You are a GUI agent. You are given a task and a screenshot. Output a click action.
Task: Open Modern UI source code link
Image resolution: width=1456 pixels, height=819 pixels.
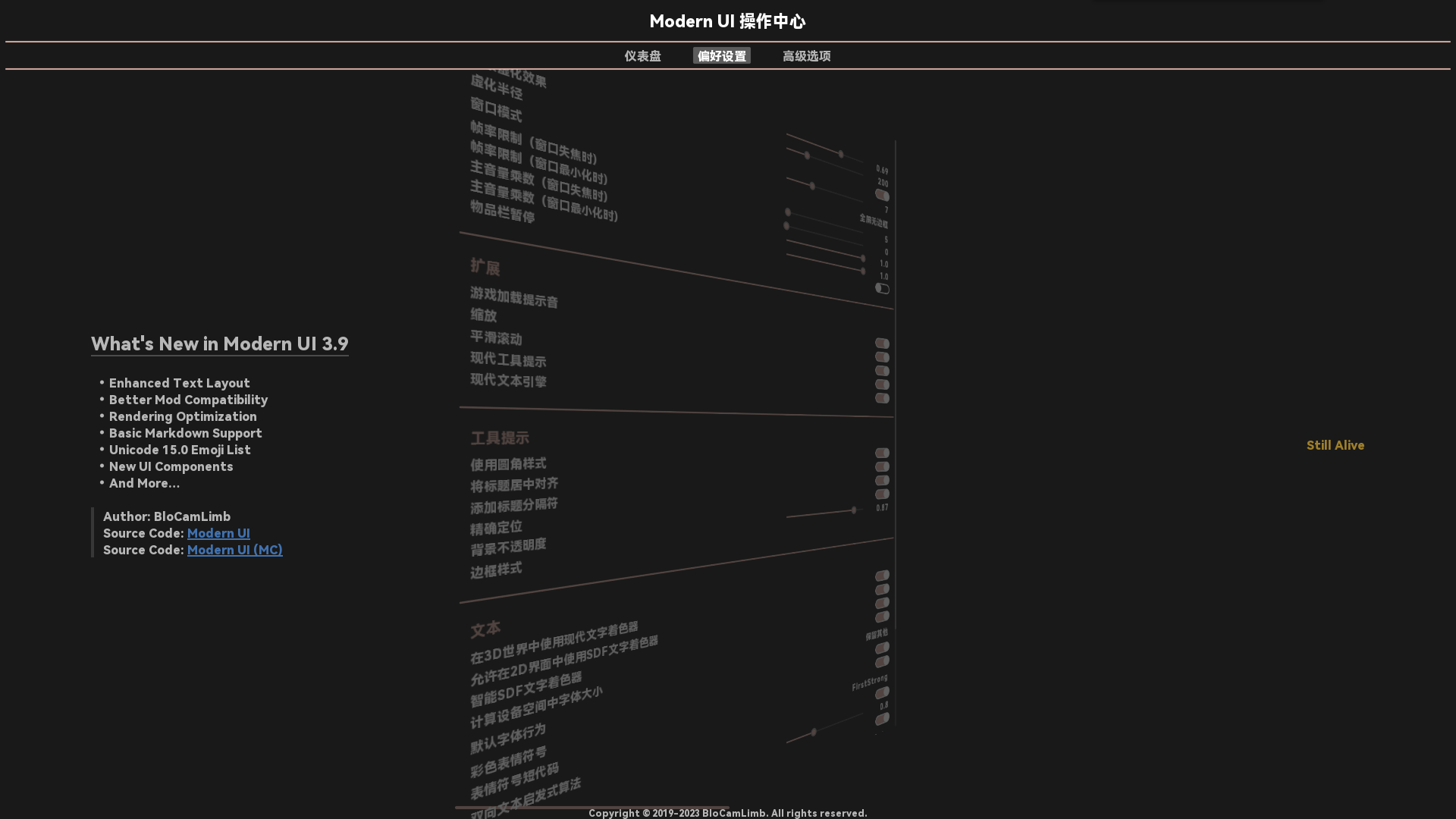[x=218, y=532]
